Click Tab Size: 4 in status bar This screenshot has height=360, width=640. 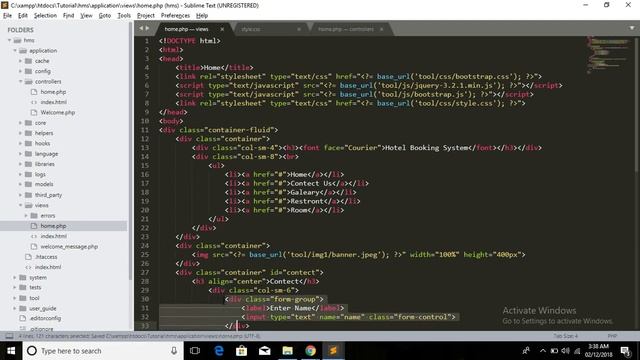pos(565,336)
